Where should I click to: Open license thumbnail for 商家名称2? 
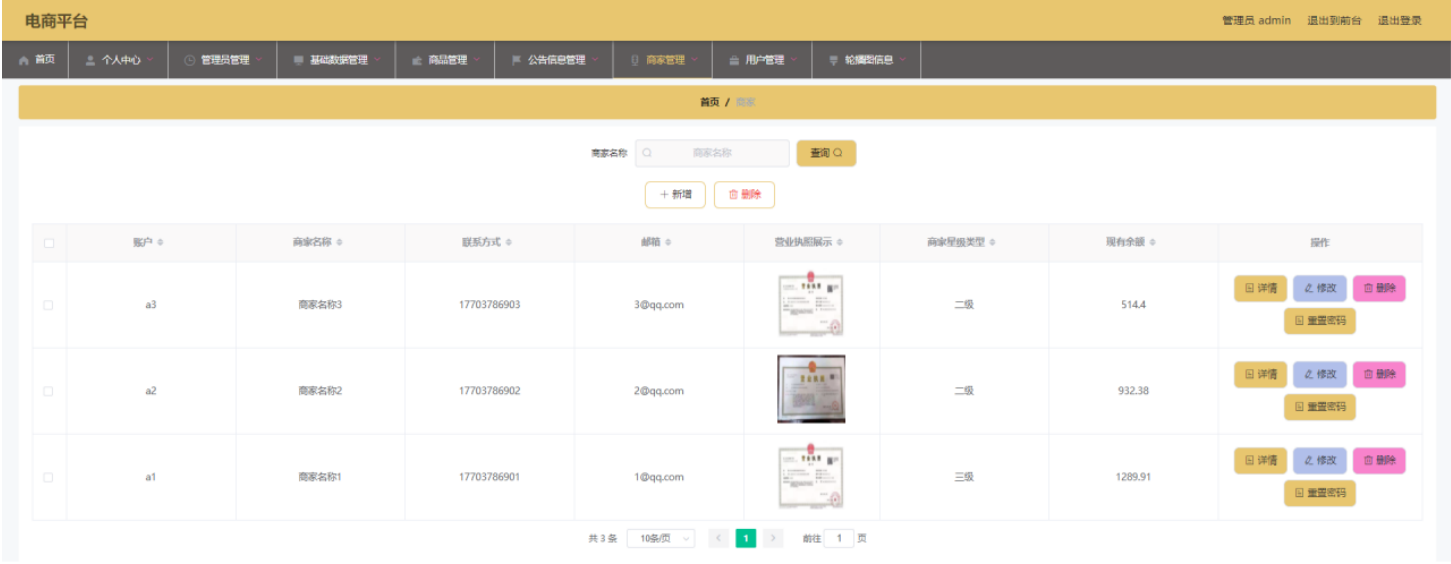click(811, 389)
